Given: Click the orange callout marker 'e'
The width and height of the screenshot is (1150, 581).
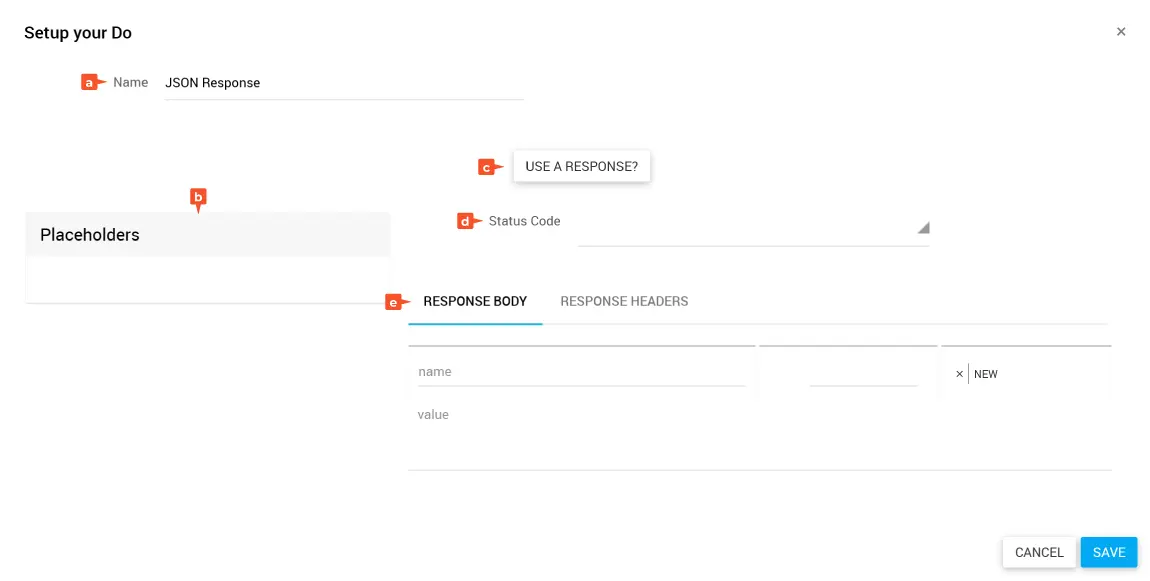Looking at the screenshot, I should point(395,302).
